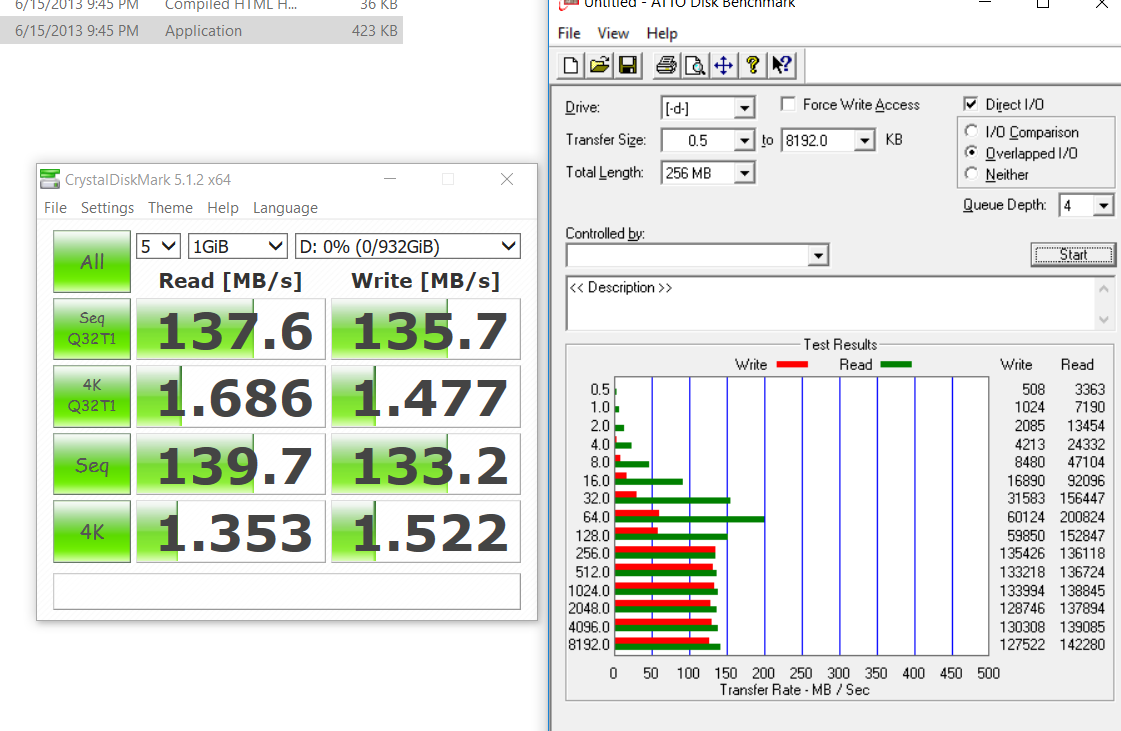Image resolution: width=1121 pixels, height=731 pixels.
Task: Open a saved benchmark file via folder icon
Action: (599, 66)
